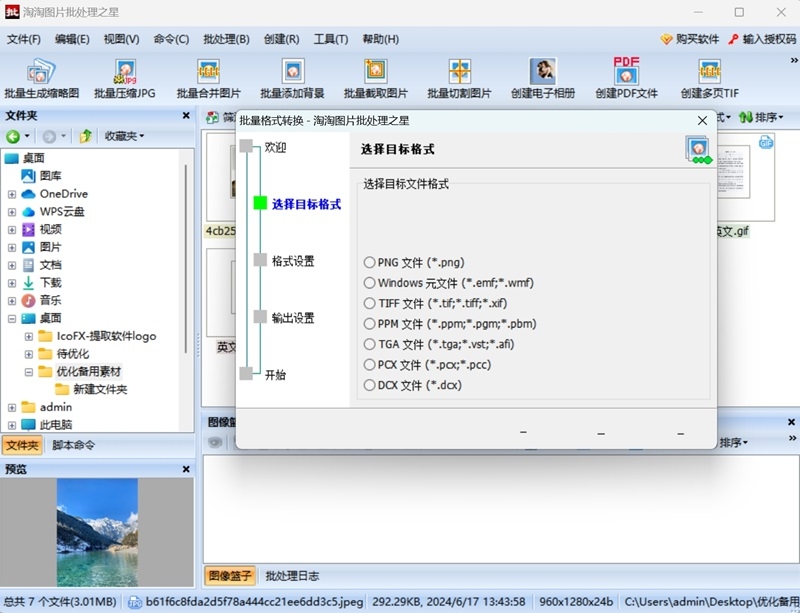The height and width of the screenshot is (613, 800).
Task: Select the PNG 文件 (*.png) output format
Action: point(369,262)
